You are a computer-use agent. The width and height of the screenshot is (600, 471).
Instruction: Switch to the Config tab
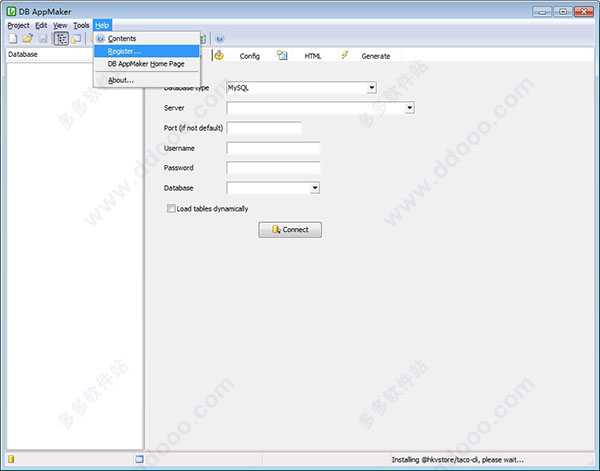[x=249, y=56]
